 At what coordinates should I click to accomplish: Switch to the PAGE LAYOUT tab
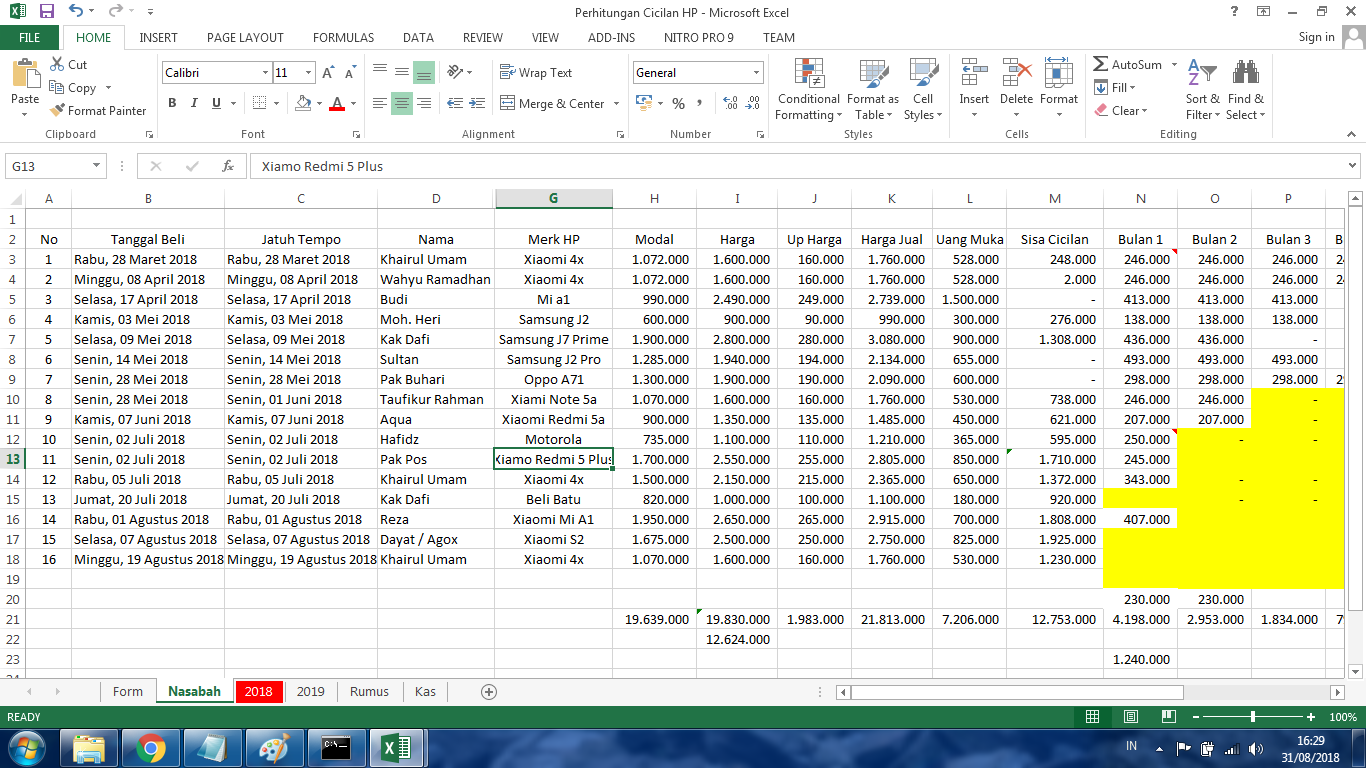[x=245, y=37]
